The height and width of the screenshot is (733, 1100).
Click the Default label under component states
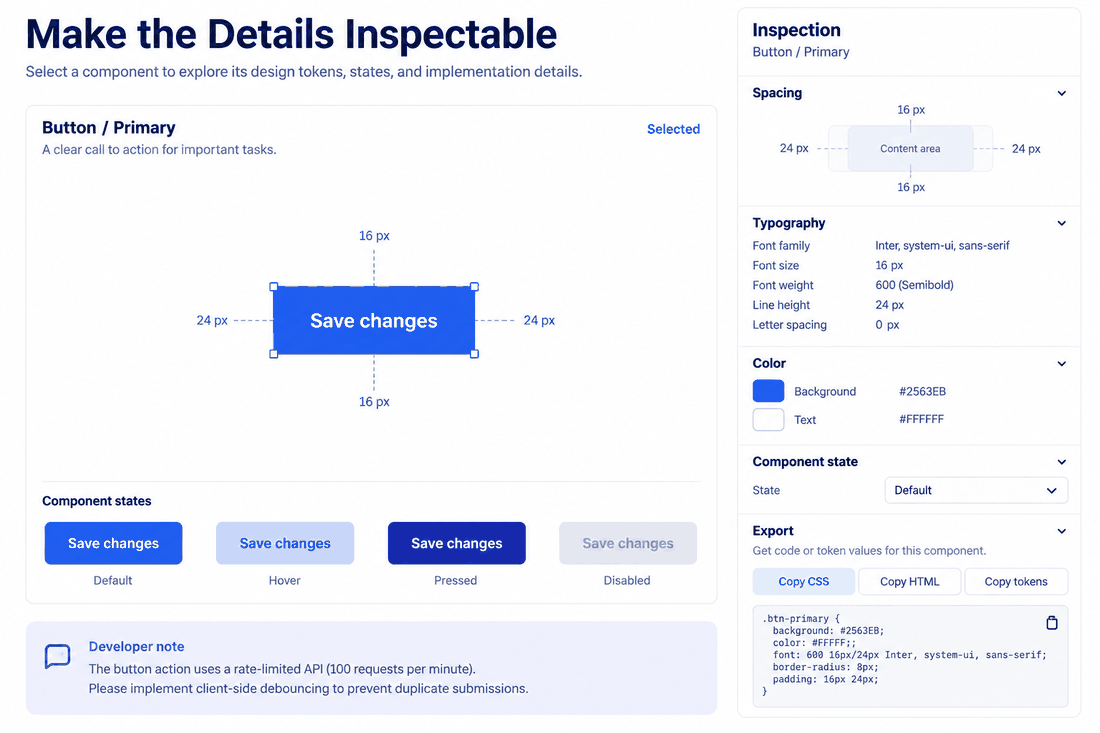pyautogui.click(x=113, y=580)
